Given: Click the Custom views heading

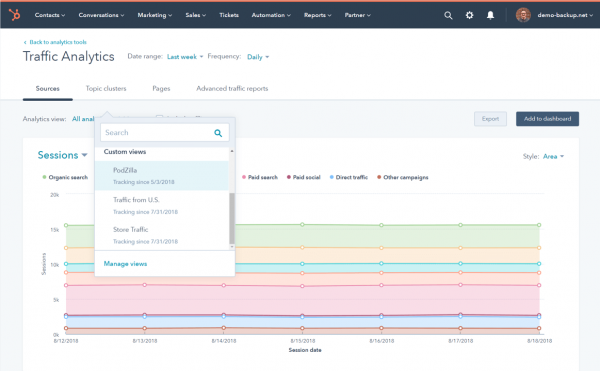Looking at the screenshot, I should point(125,152).
